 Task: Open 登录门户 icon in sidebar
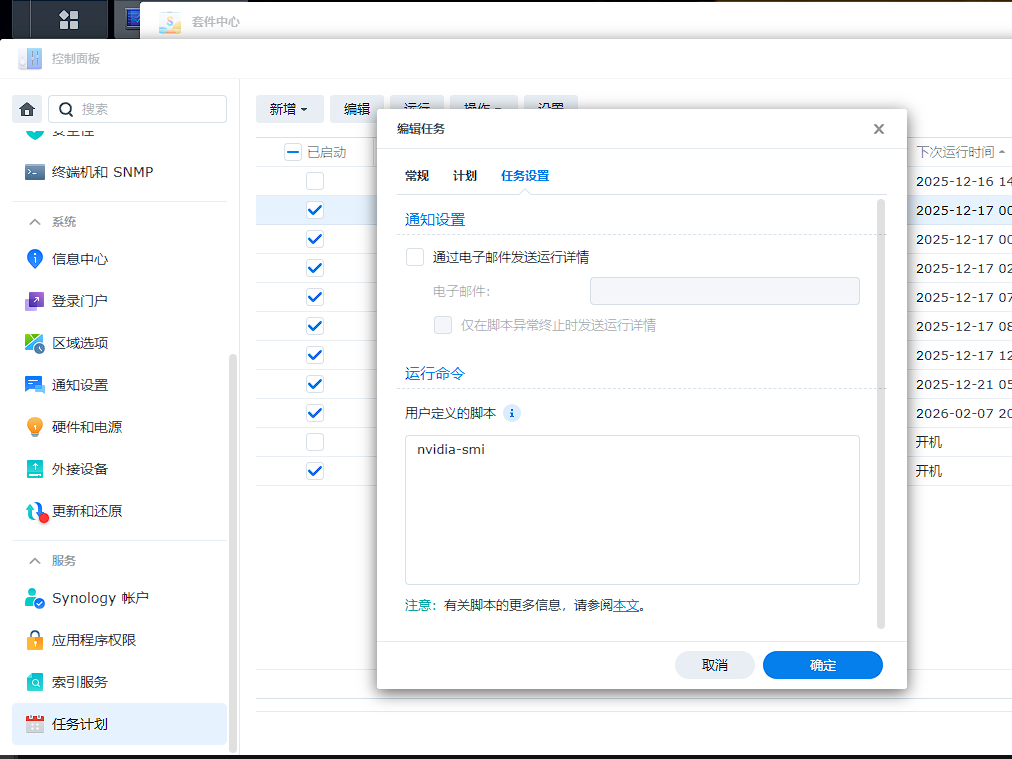(35, 301)
